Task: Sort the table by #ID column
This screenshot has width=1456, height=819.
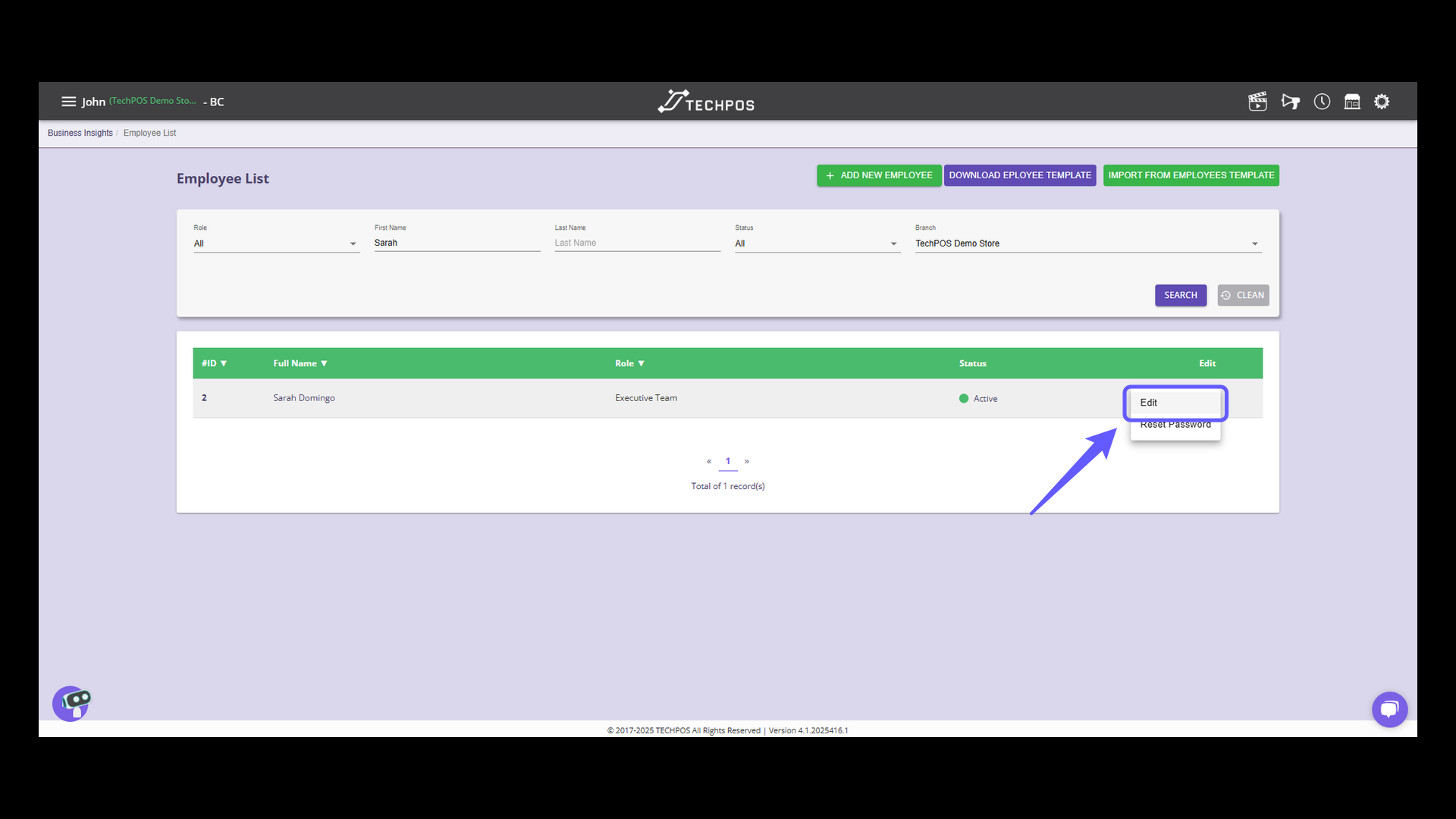Action: (x=214, y=363)
